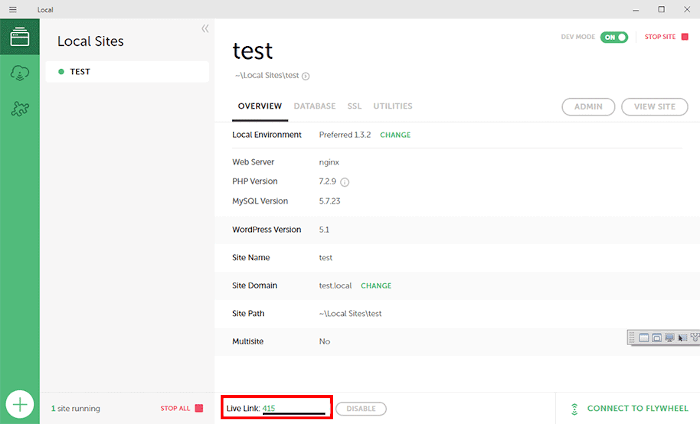Viewport: 700px width, 424px height.
Task: Open WordPress ADMIN button
Action: [x=588, y=107]
